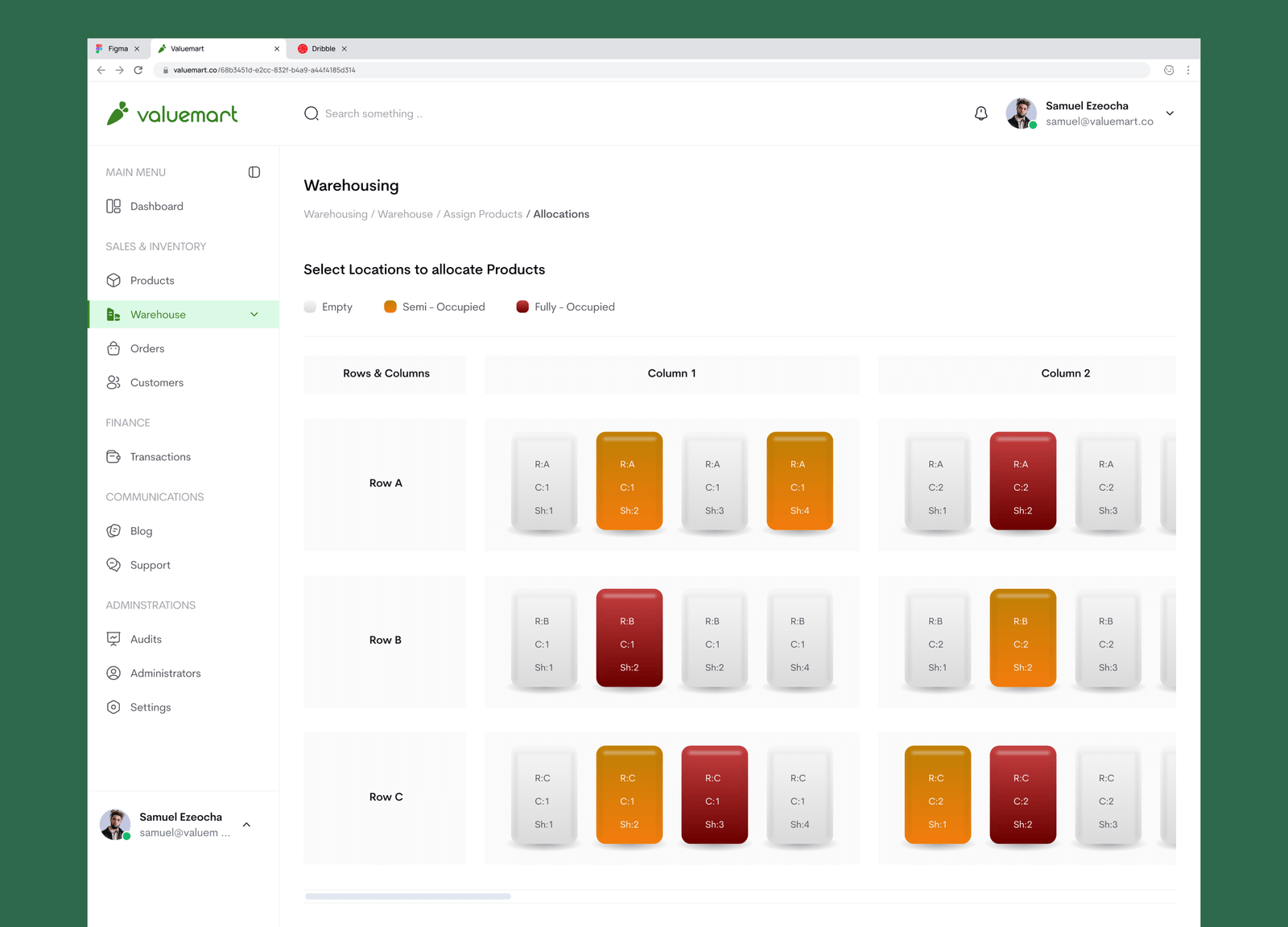The height and width of the screenshot is (927, 1288).
Task: Click the Products box icon
Action: (114, 281)
